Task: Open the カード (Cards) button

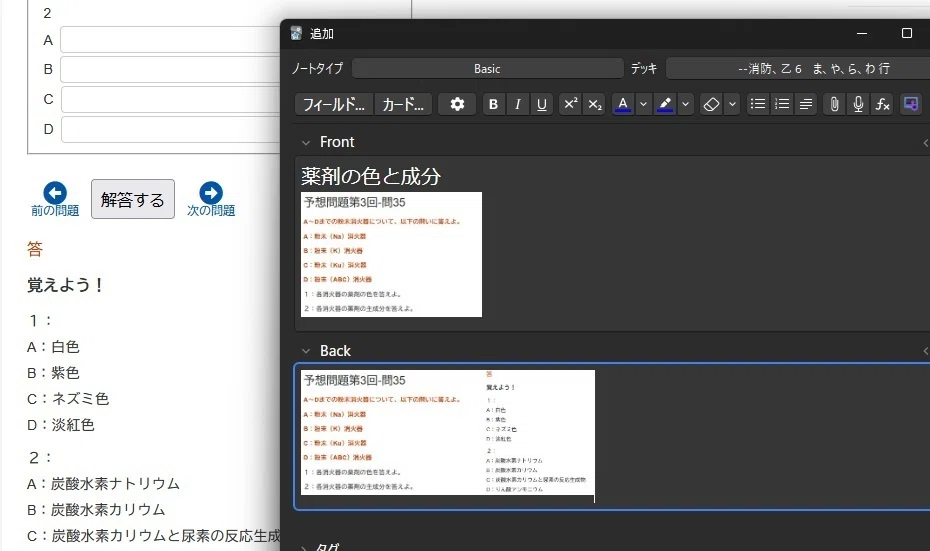Action: tap(403, 104)
